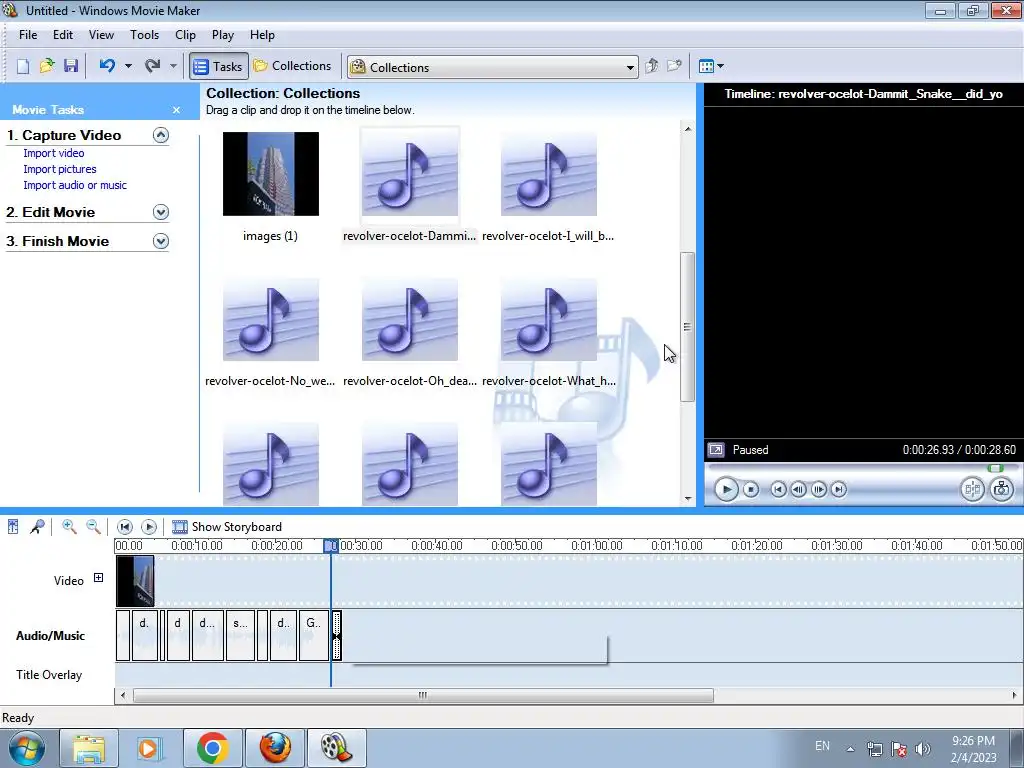The width and height of the screenshot is (1024, 768).
Task: Click the Show Storyboard button
Action: [227, 527]
